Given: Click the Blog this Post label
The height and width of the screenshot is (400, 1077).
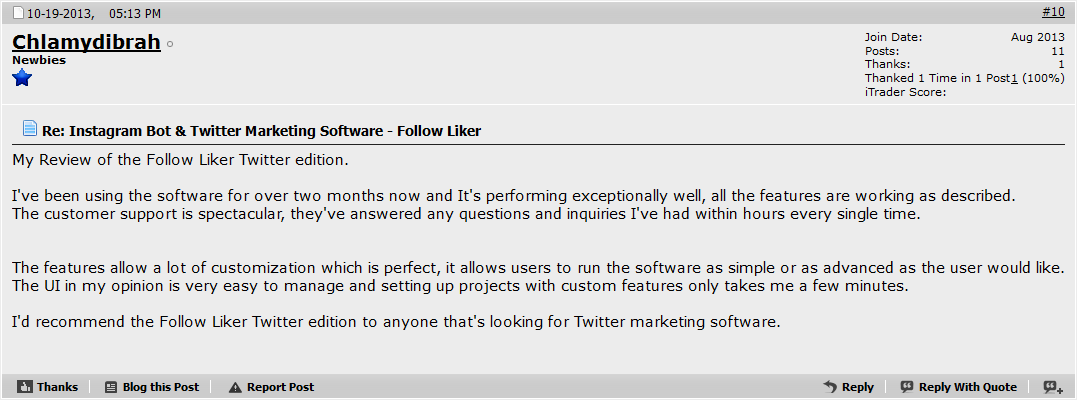Looking at the screenshot, I should pos(161,387).
